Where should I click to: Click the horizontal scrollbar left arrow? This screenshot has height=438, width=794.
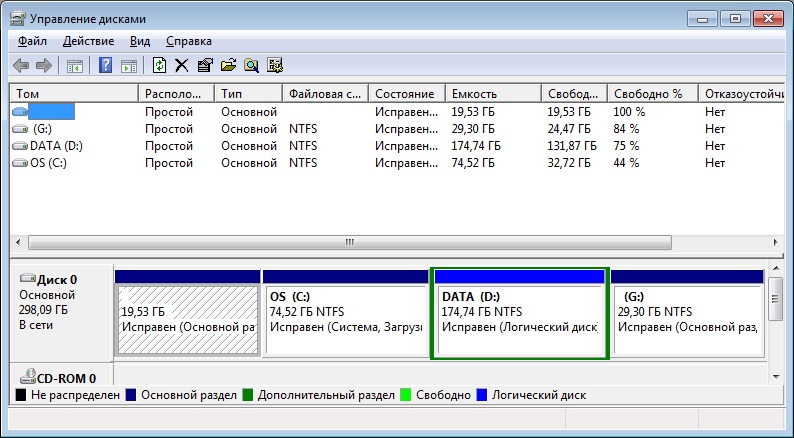pos(18,243)
